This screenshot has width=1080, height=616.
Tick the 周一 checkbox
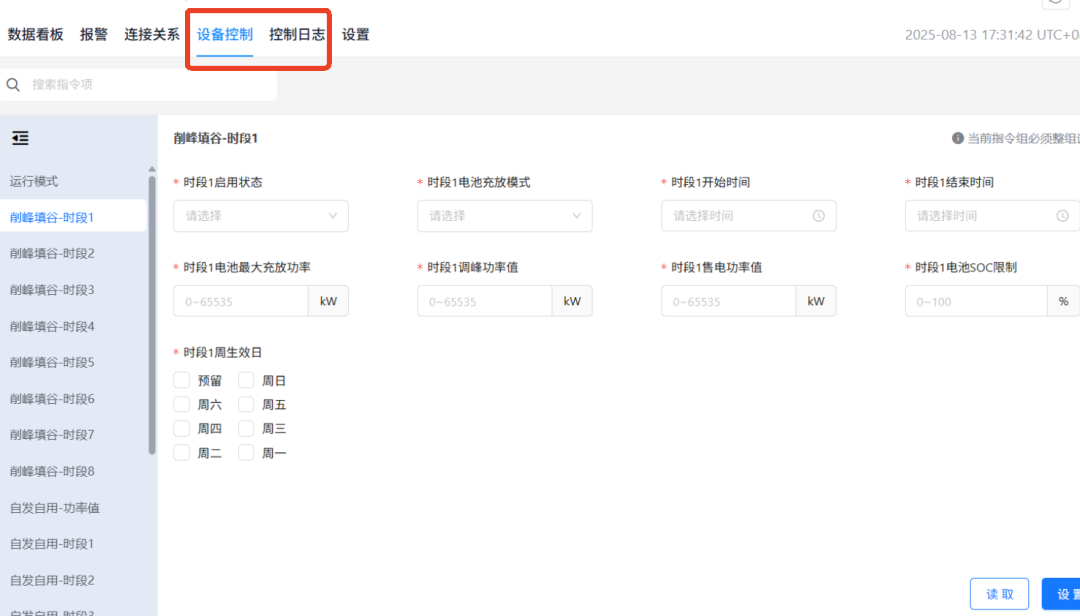pyautogui.click(x=246, y=453)
